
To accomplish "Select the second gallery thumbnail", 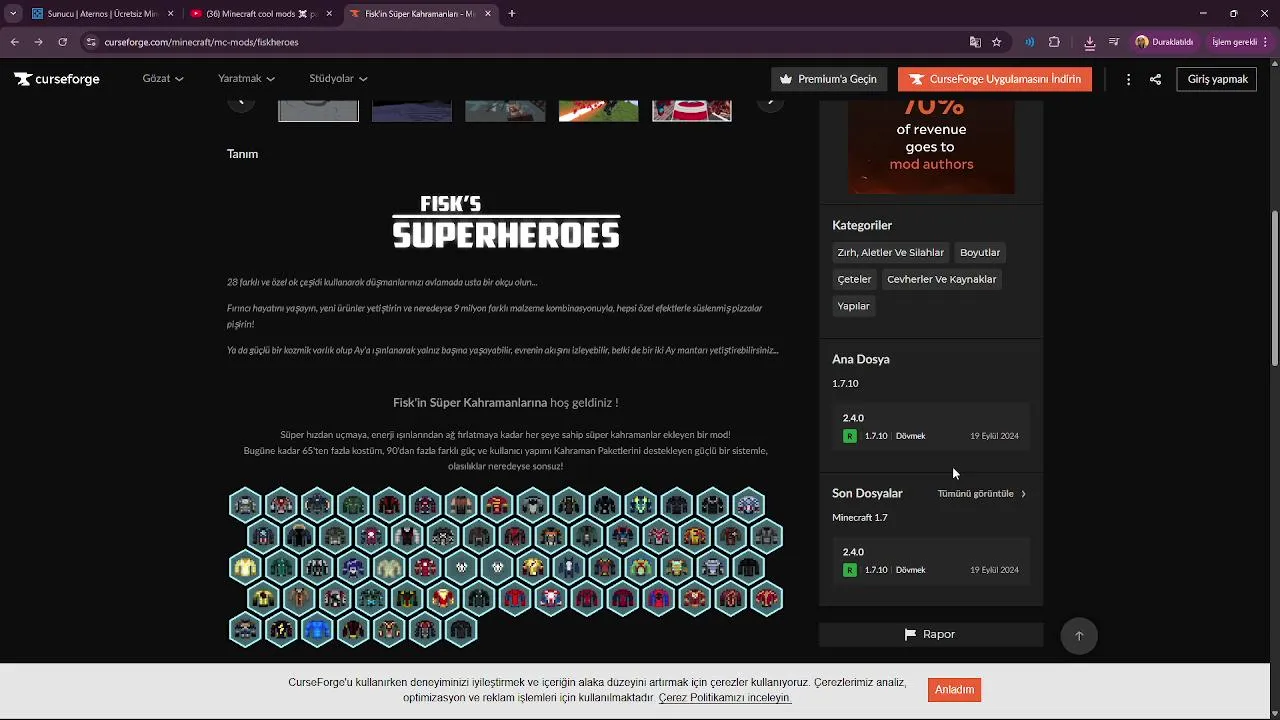I will 412,109.
